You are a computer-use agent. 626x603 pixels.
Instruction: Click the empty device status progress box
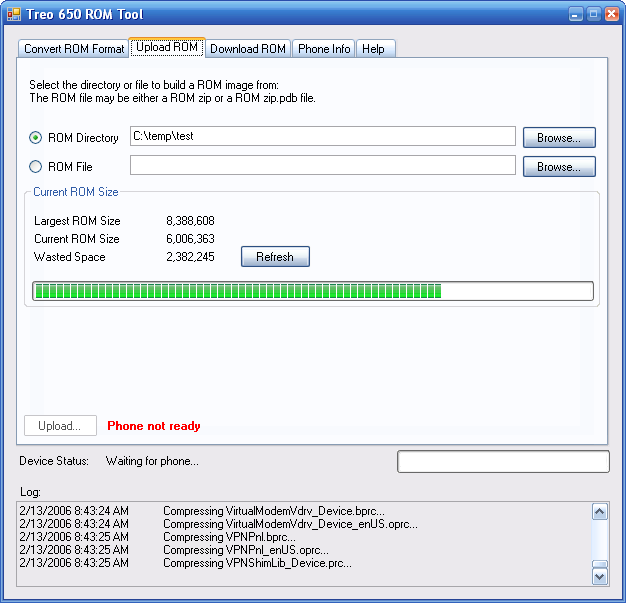pos(503,462)
